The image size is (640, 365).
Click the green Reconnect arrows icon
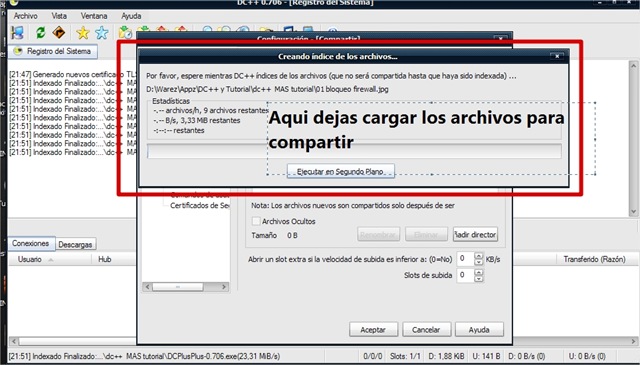click(x=40, y=32)
